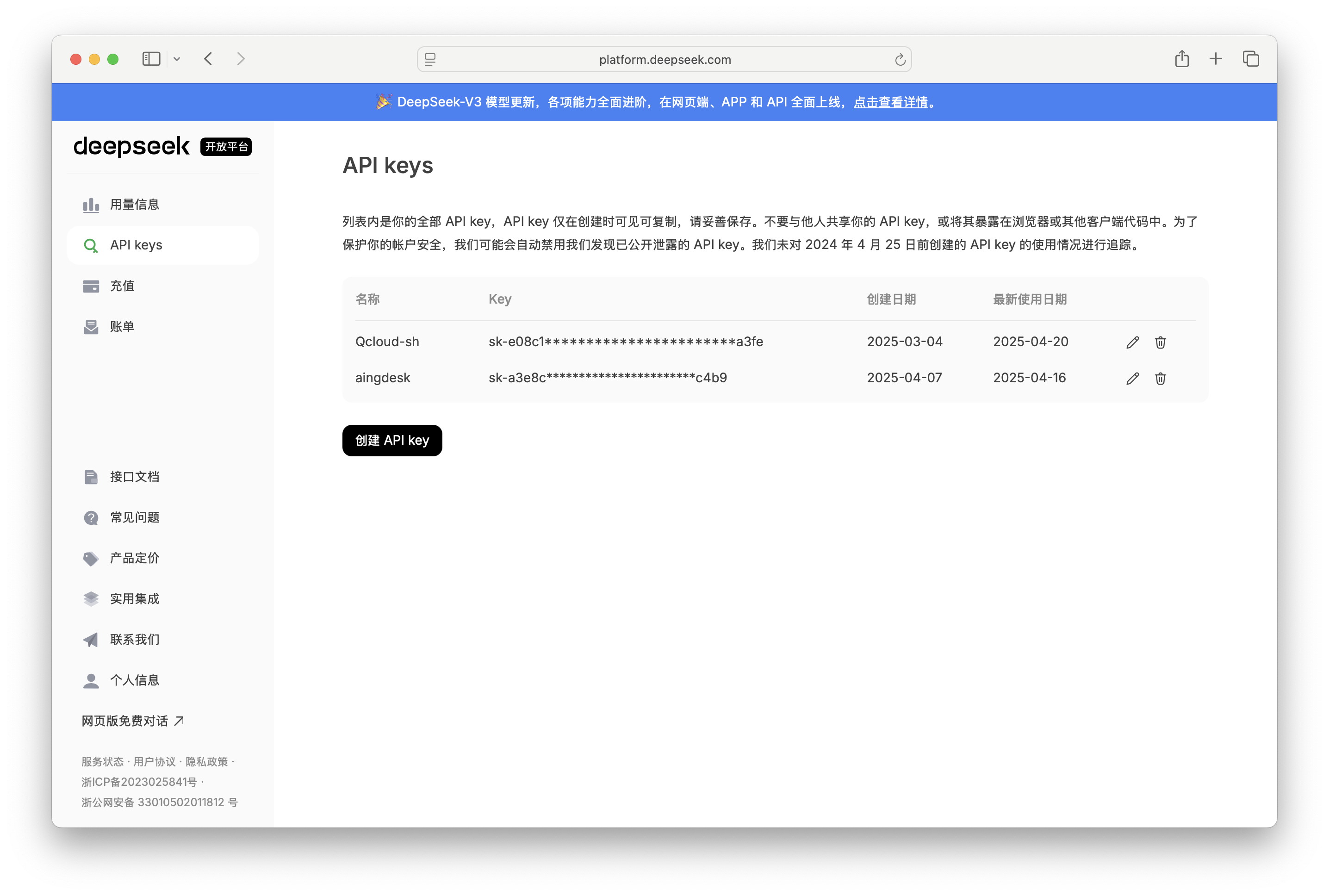Edit the Qcloud-sh API key name
Screen dimensions: 1329x896
[1132, 342]
